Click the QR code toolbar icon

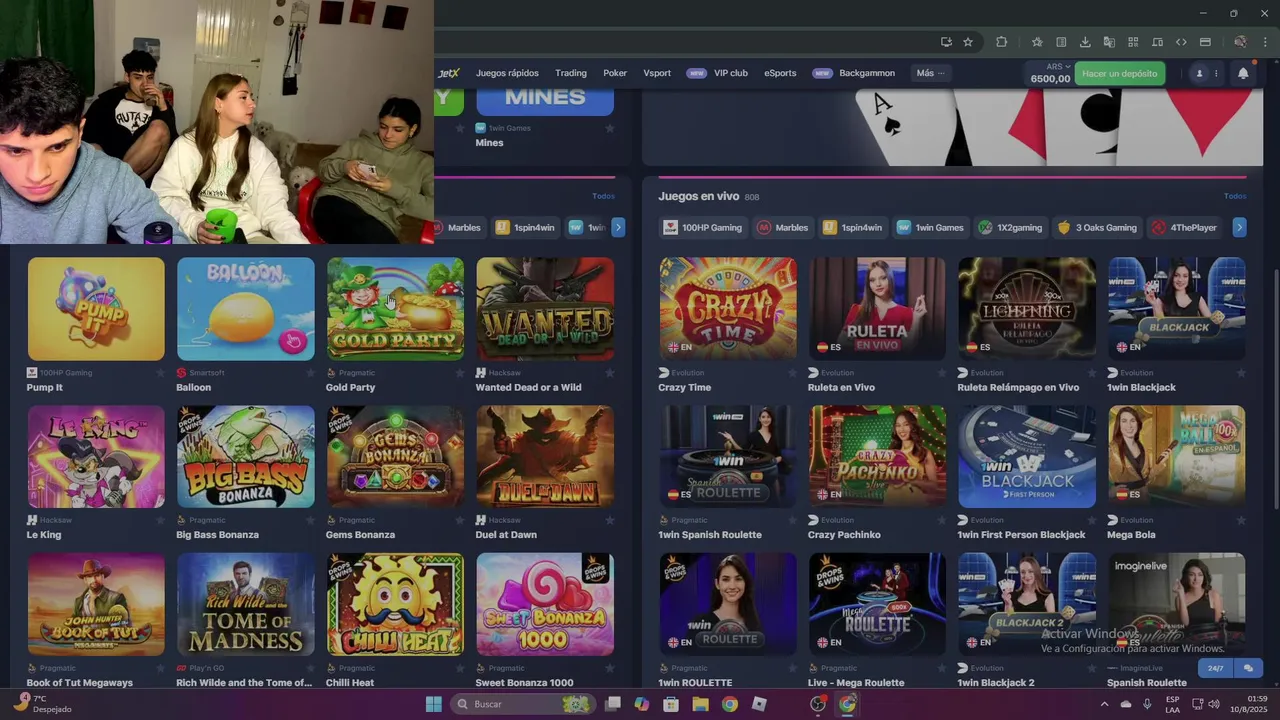1133,42
